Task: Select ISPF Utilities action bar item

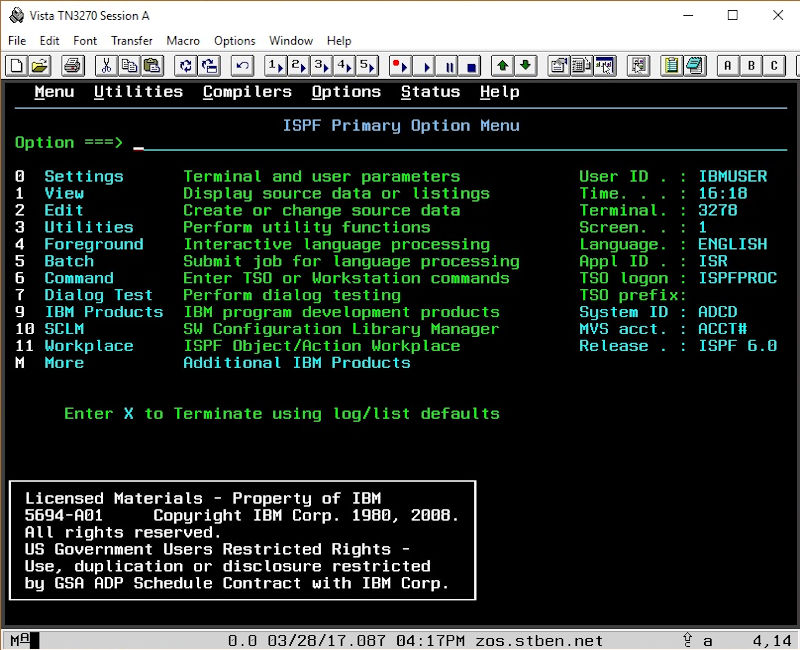Action: tap(138, 92)
